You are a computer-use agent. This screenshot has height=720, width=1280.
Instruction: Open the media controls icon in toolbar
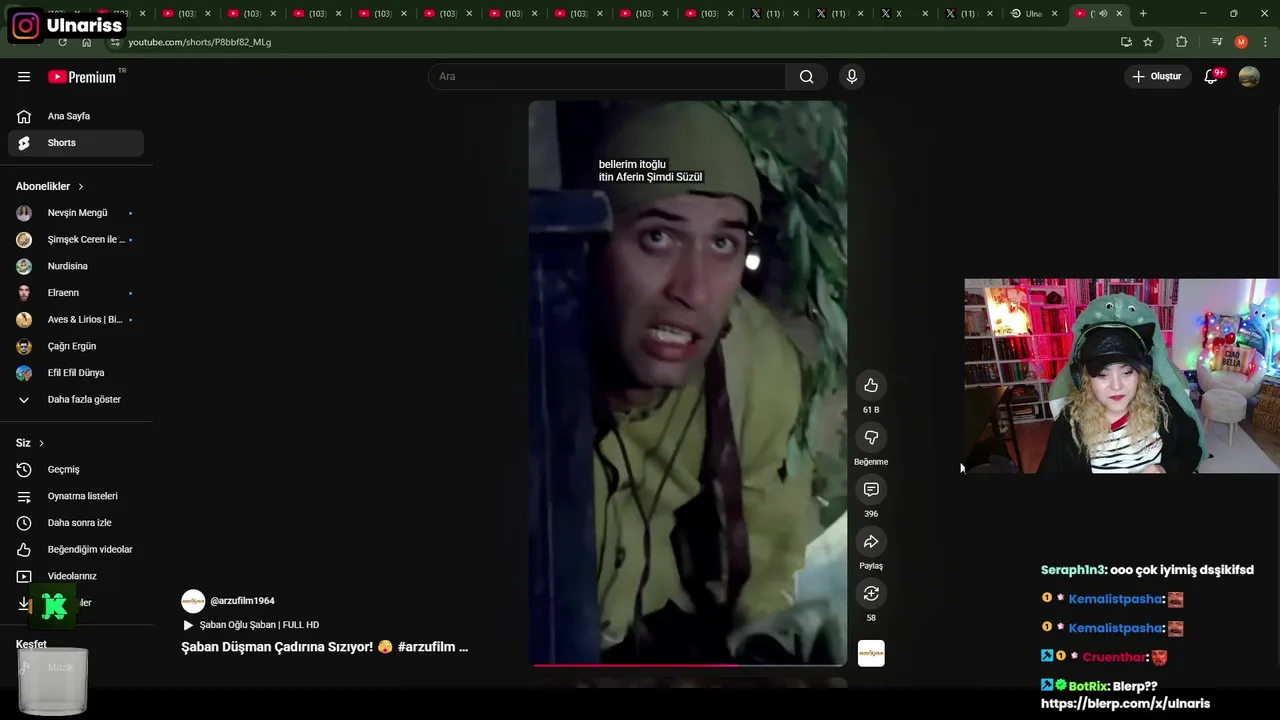(1217, 42)
